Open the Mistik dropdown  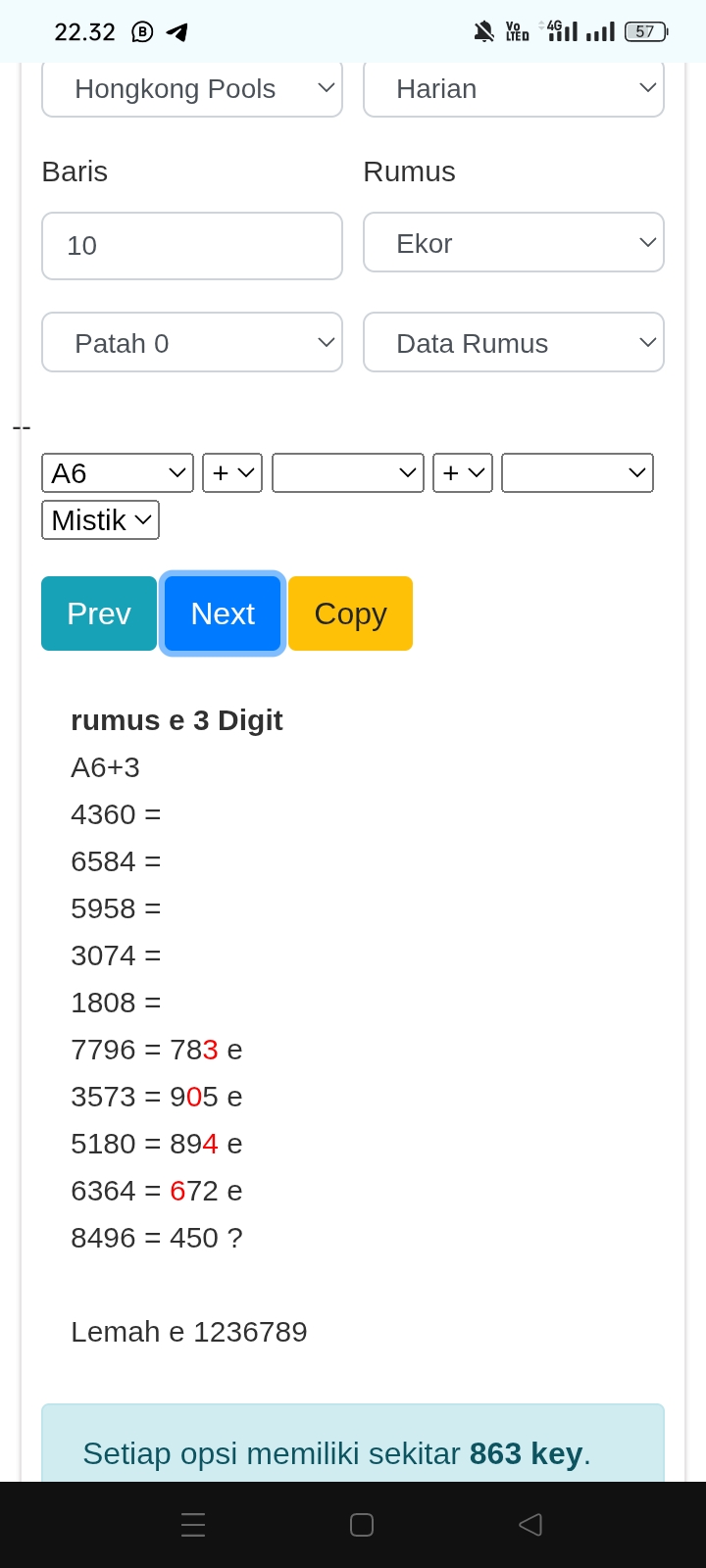100,519
